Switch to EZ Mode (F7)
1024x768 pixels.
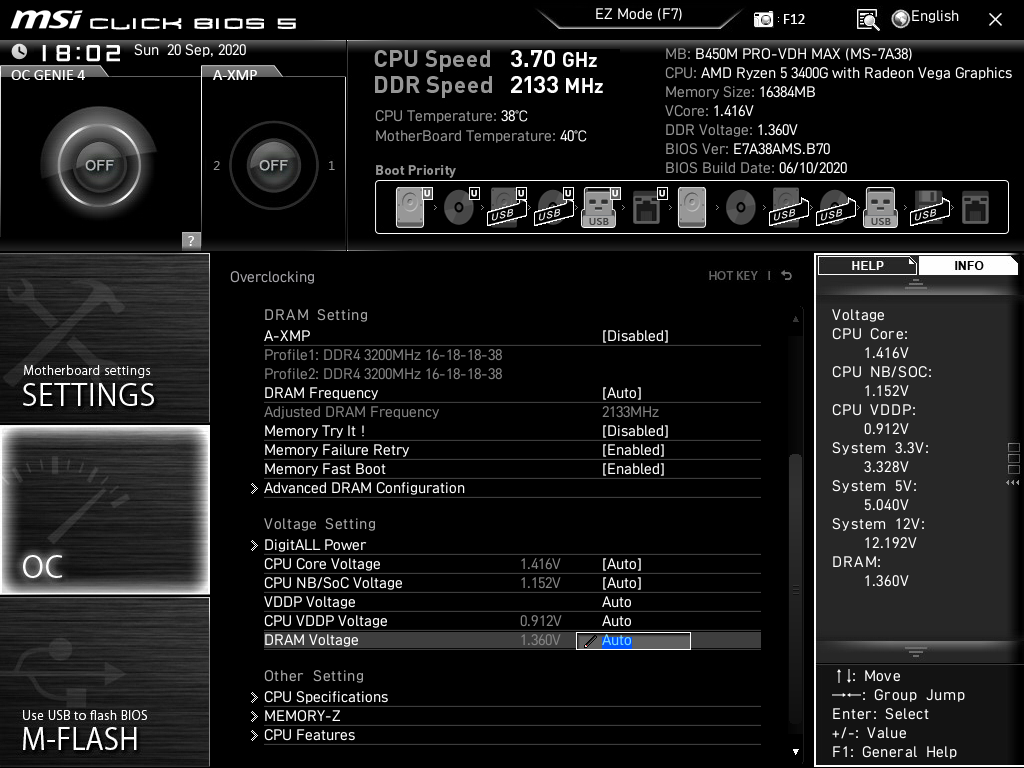638,15
